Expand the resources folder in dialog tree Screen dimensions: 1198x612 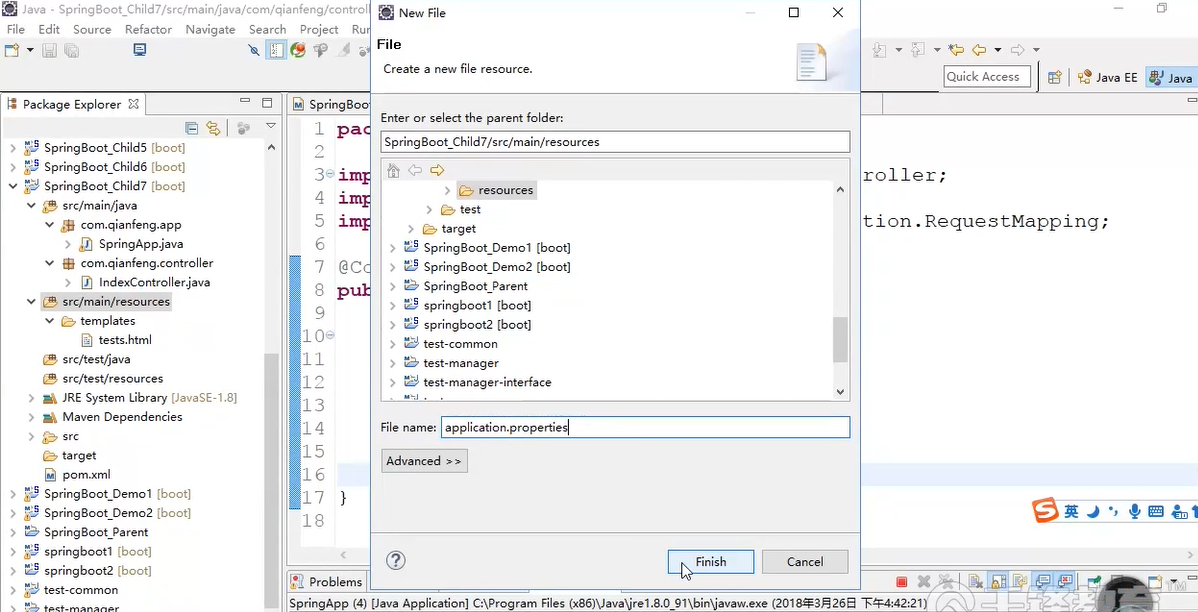(x=448, y=190)
